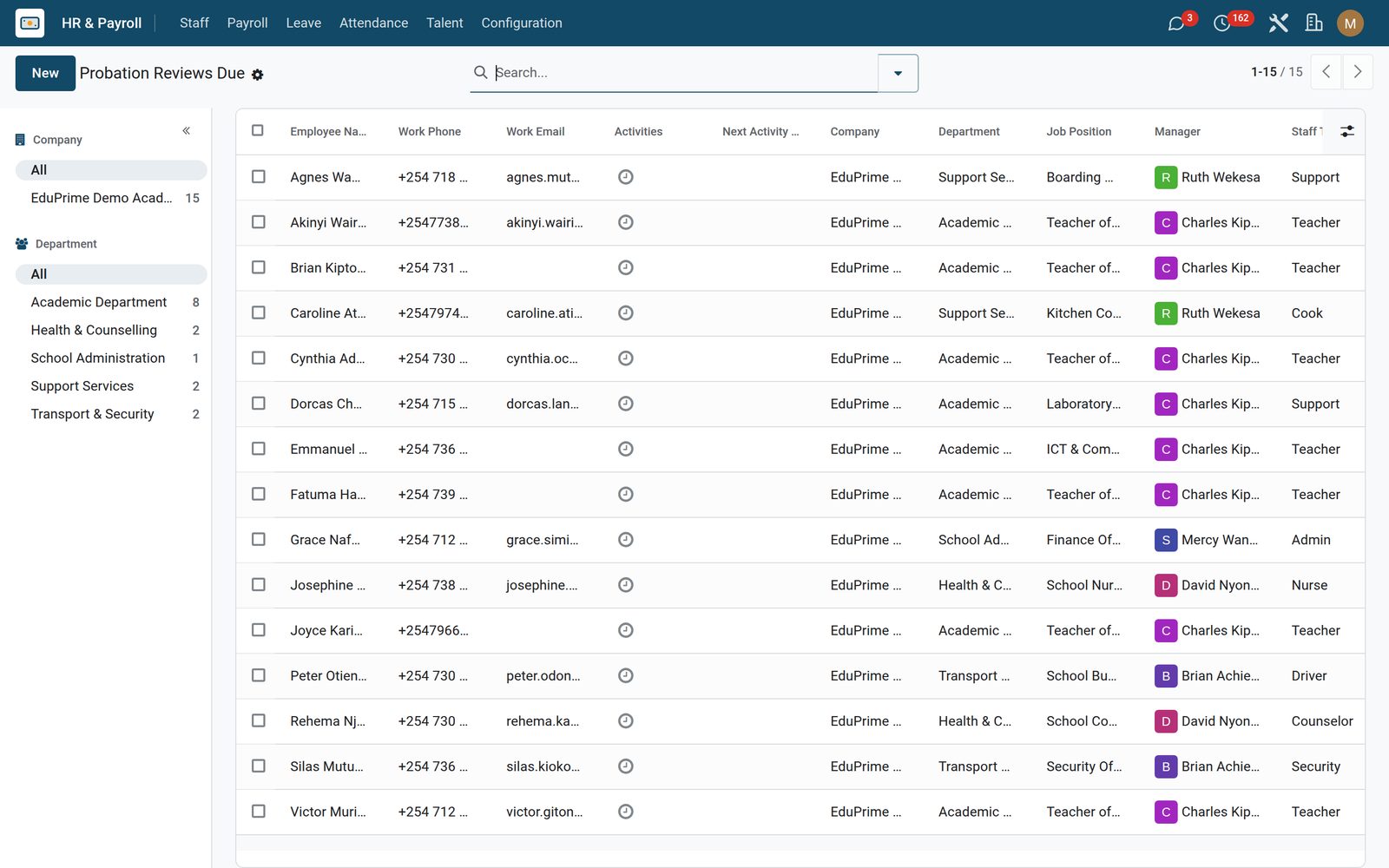This screenshot has height=868, width=1389.
Task: Open the user avatar M menu
Action: (x=1350, y=23)
